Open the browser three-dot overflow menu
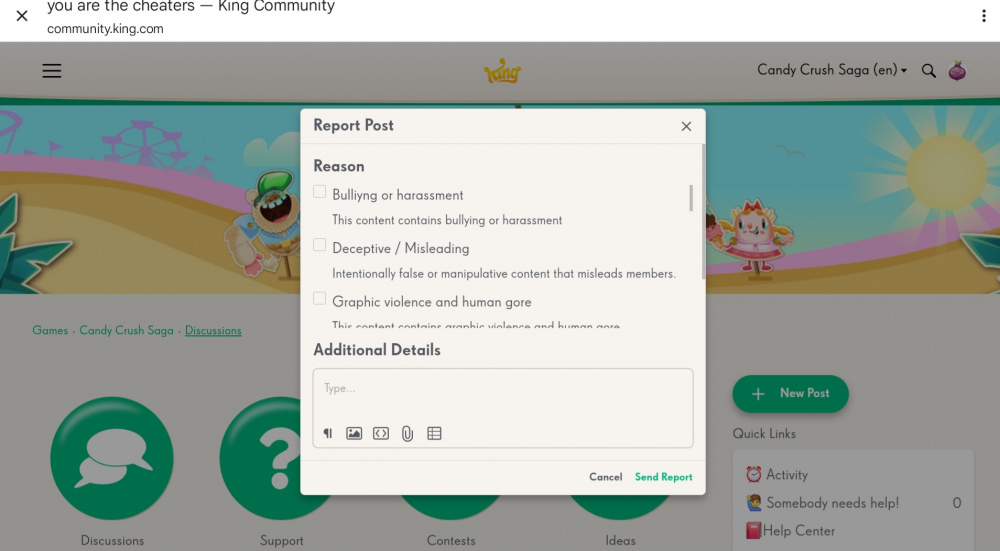This screenshot has height=551, width=1000. (x=983, y=16)
